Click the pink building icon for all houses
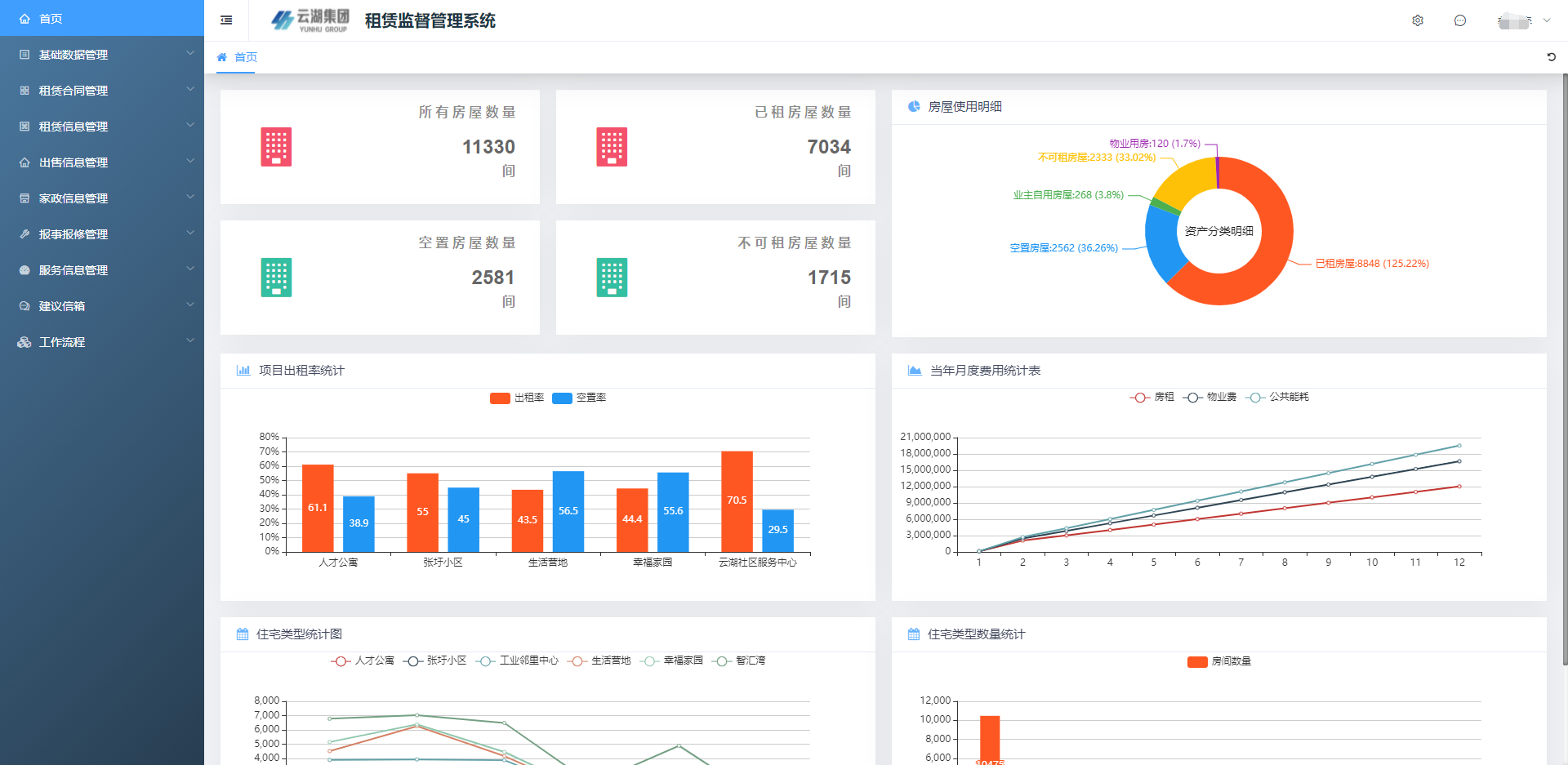The height and width of the screenshot is (765, 1568). tap(276, 147)
